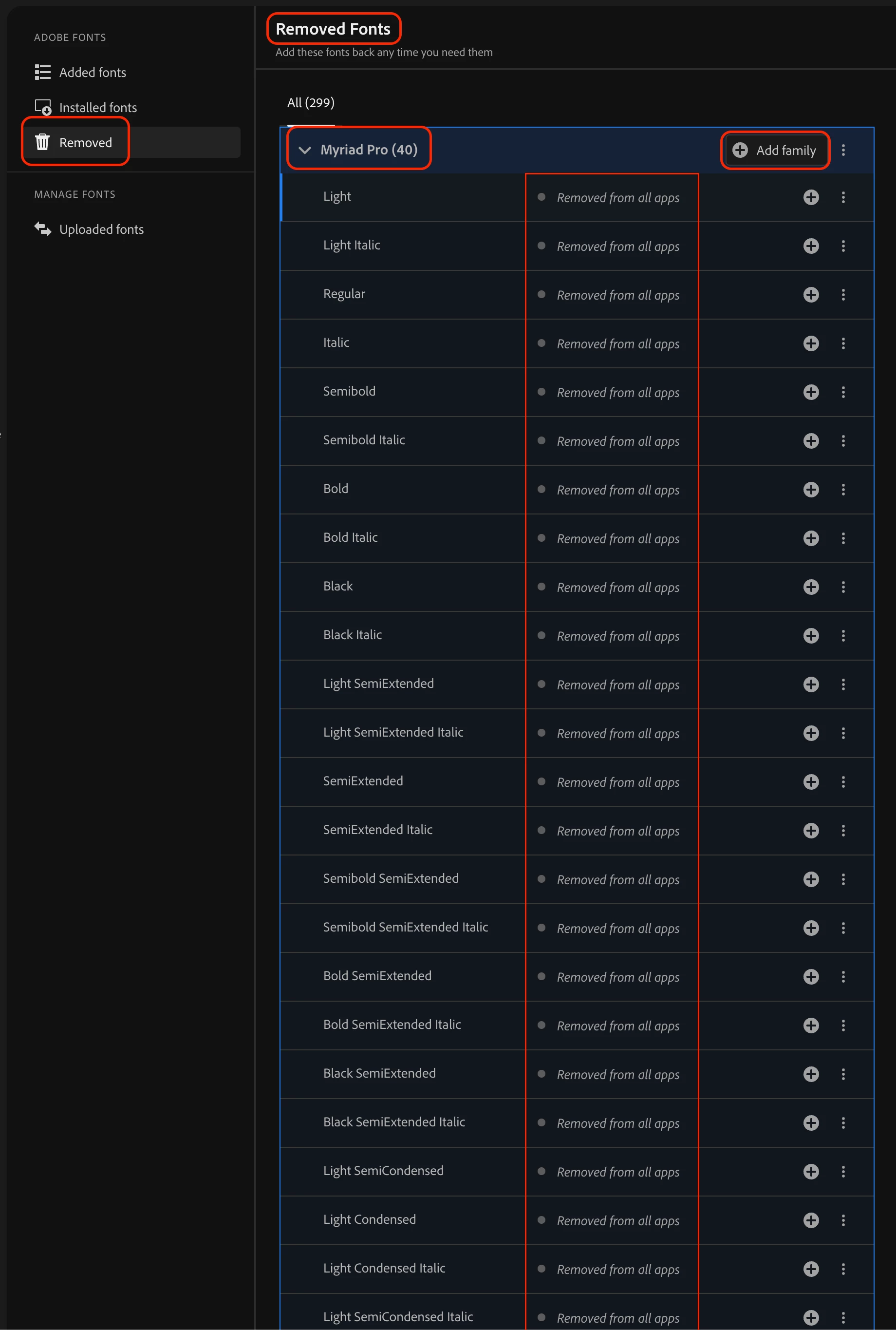This screenshot has height=1330, width=896.
Task: Click Removed from all apps status for Regular
Action: pos(618,296)
